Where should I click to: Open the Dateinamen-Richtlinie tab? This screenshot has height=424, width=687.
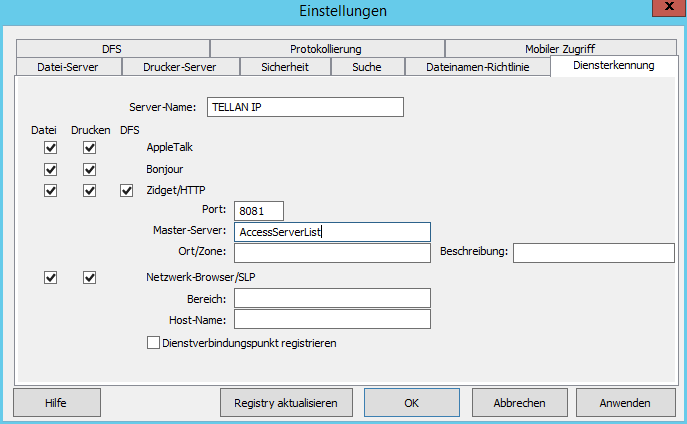click(478, 67)
